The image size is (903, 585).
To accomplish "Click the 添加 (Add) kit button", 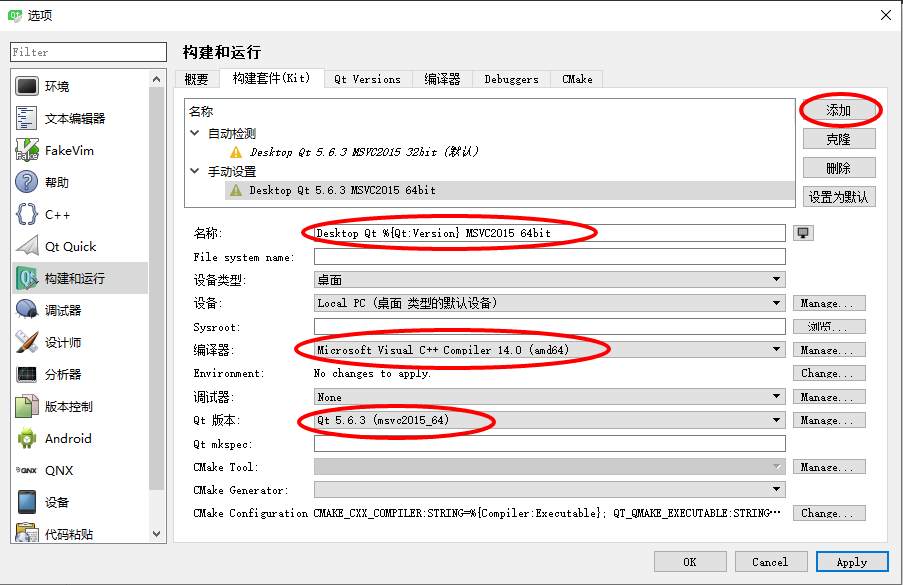I will 839,110.
